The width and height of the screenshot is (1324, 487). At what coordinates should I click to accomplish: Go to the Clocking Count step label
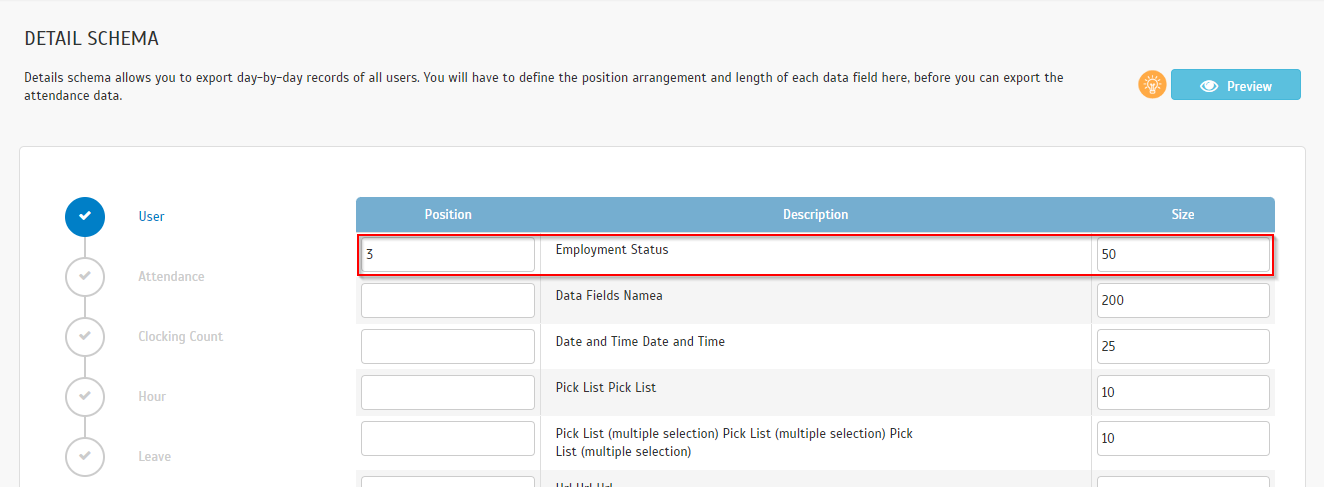tap(180, 336)
